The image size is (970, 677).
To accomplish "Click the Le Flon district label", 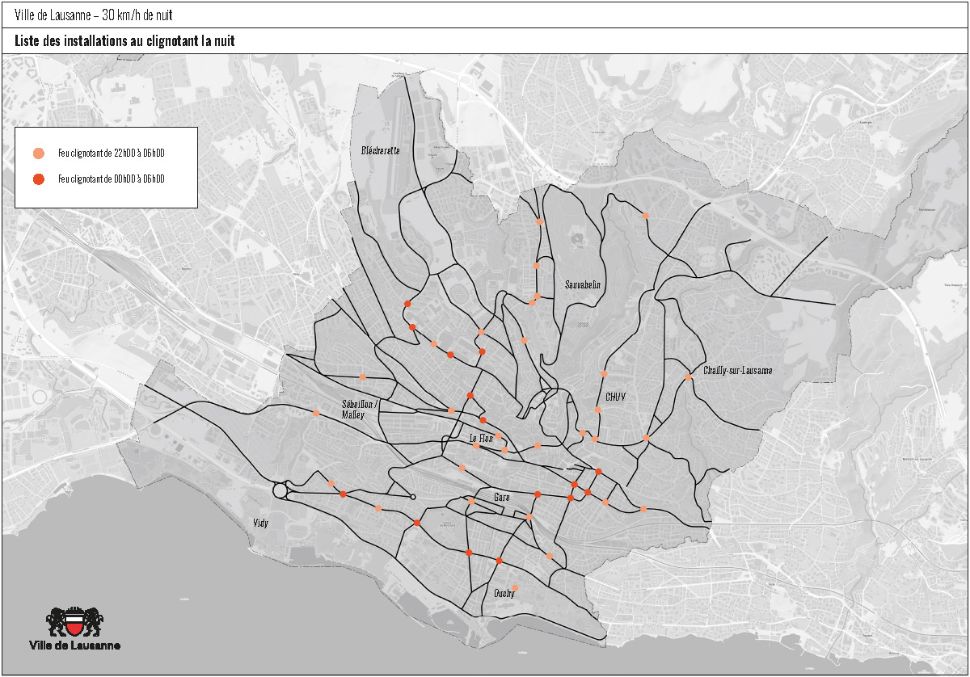I will [481, 439].
